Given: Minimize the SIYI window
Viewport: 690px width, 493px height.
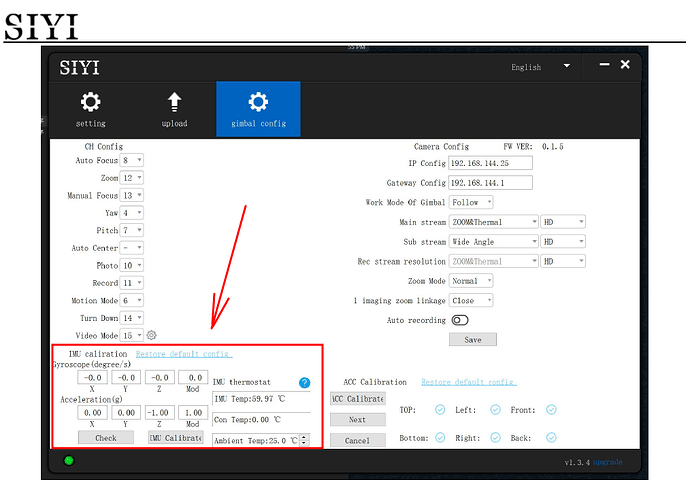Looking at the screenshot, I should point(605,64).
